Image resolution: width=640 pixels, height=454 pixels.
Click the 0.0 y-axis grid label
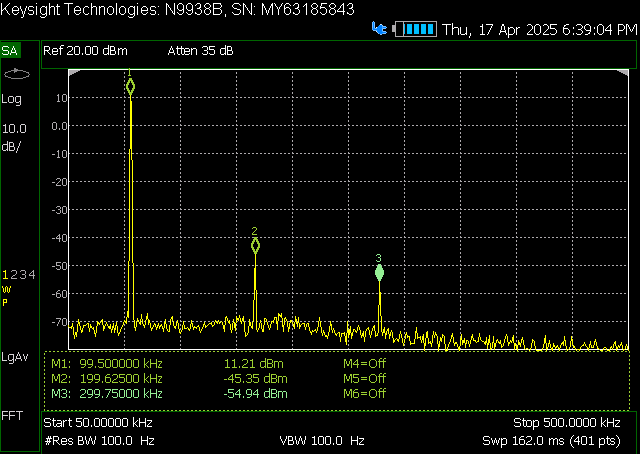tap(59, 126)
